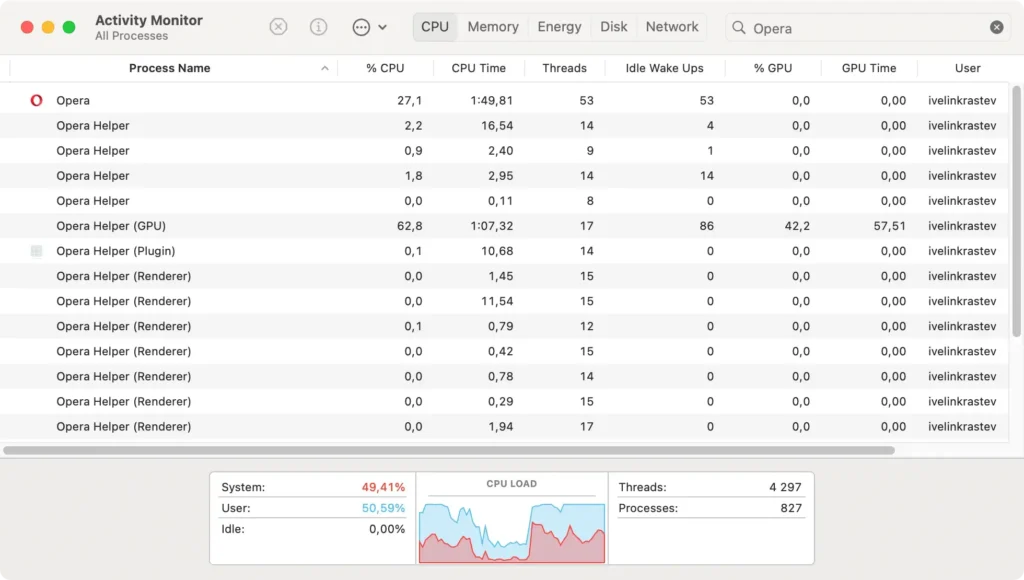Sort by CPU Time column header
This screenshot has width=1024, height=580.
[479, 68]
